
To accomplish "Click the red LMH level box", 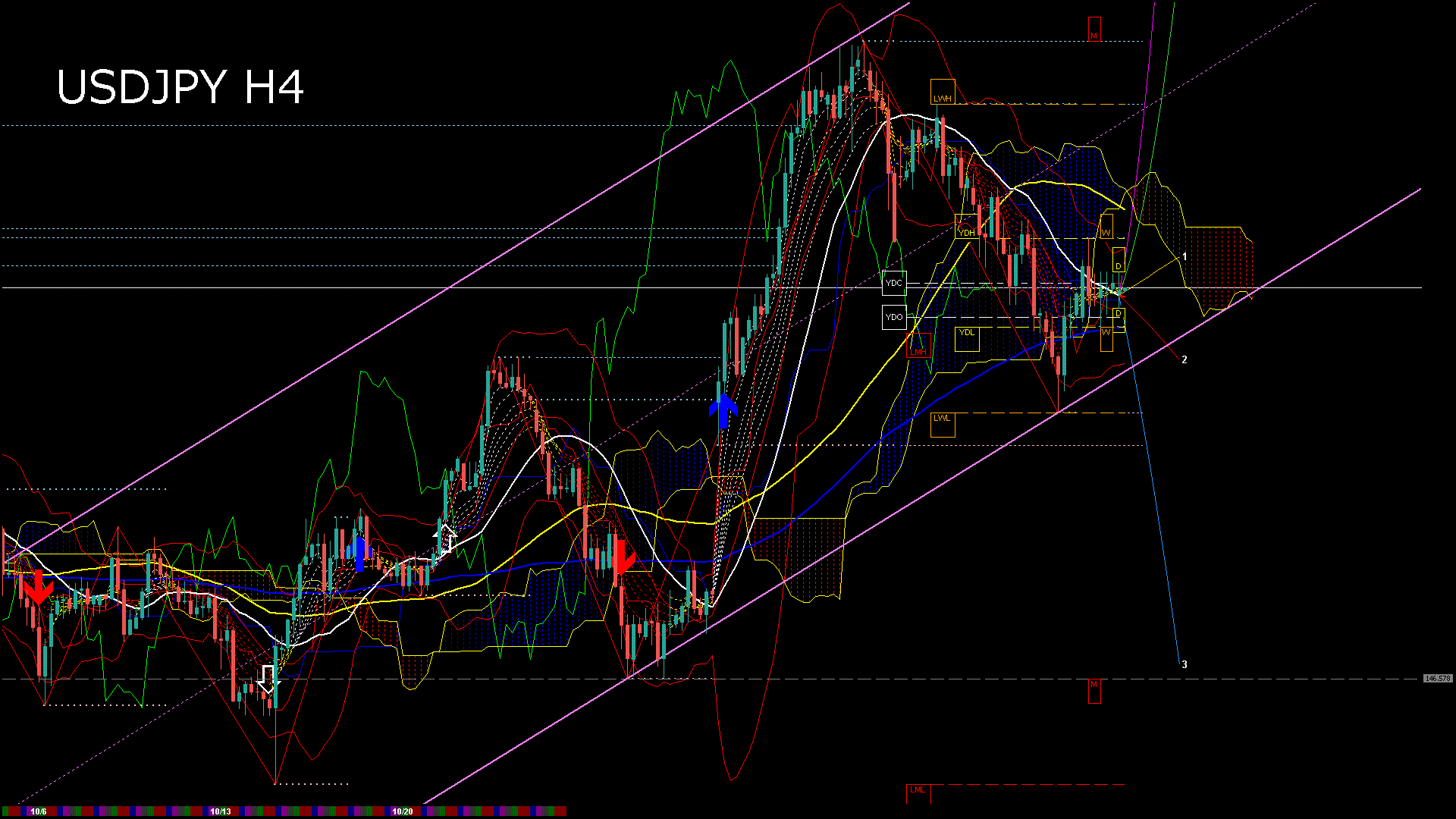I will (x=919, y=347).
